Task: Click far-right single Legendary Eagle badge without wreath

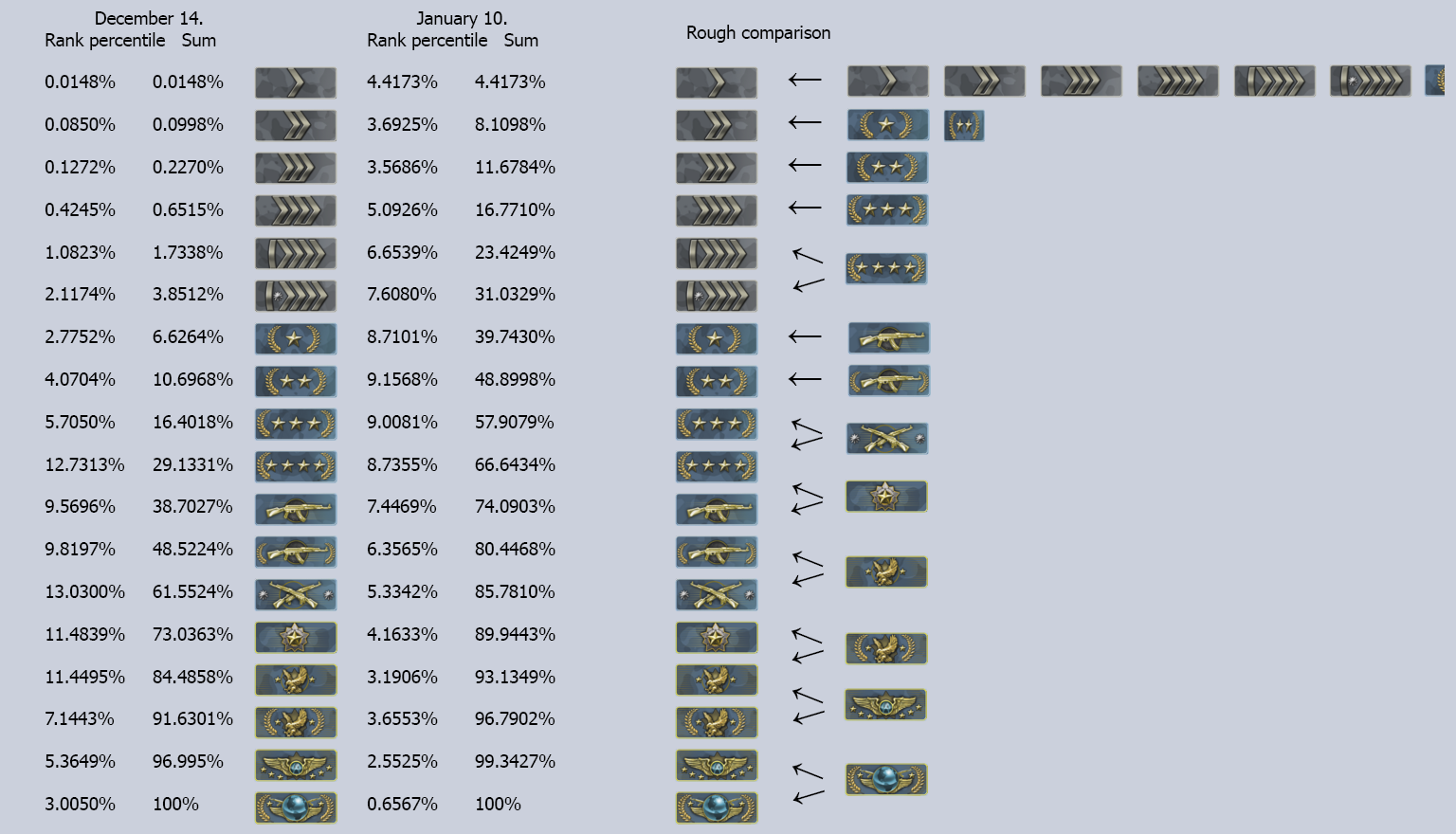Action: [886, 571]
